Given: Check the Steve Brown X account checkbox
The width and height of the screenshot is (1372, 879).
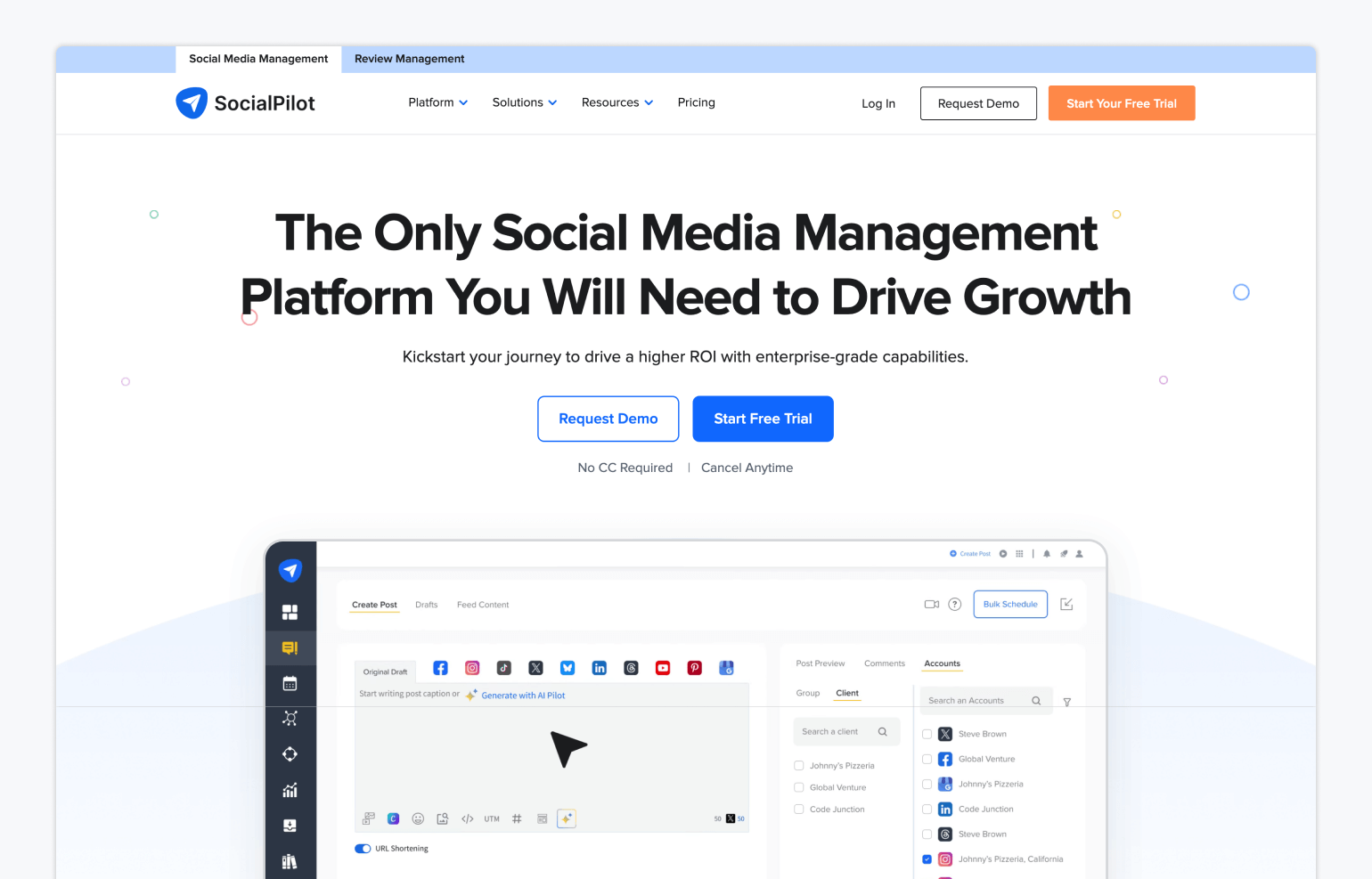Looking at the screenshot, I should tap(927, 734).
